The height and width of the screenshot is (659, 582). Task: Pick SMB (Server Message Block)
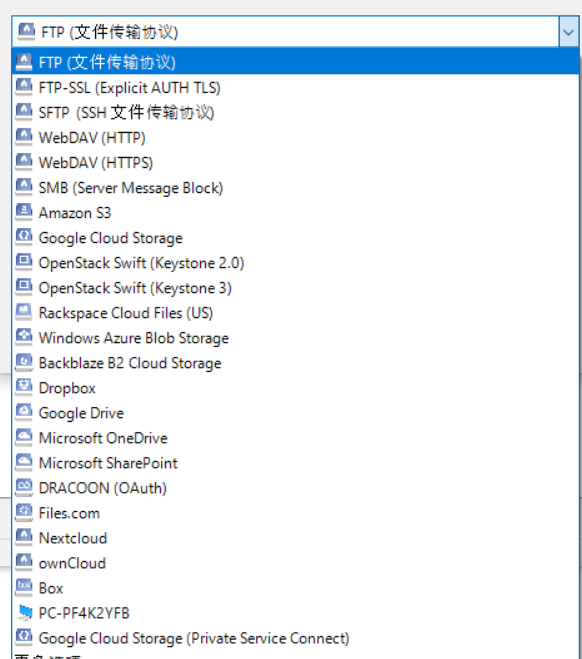coord(295,187)
